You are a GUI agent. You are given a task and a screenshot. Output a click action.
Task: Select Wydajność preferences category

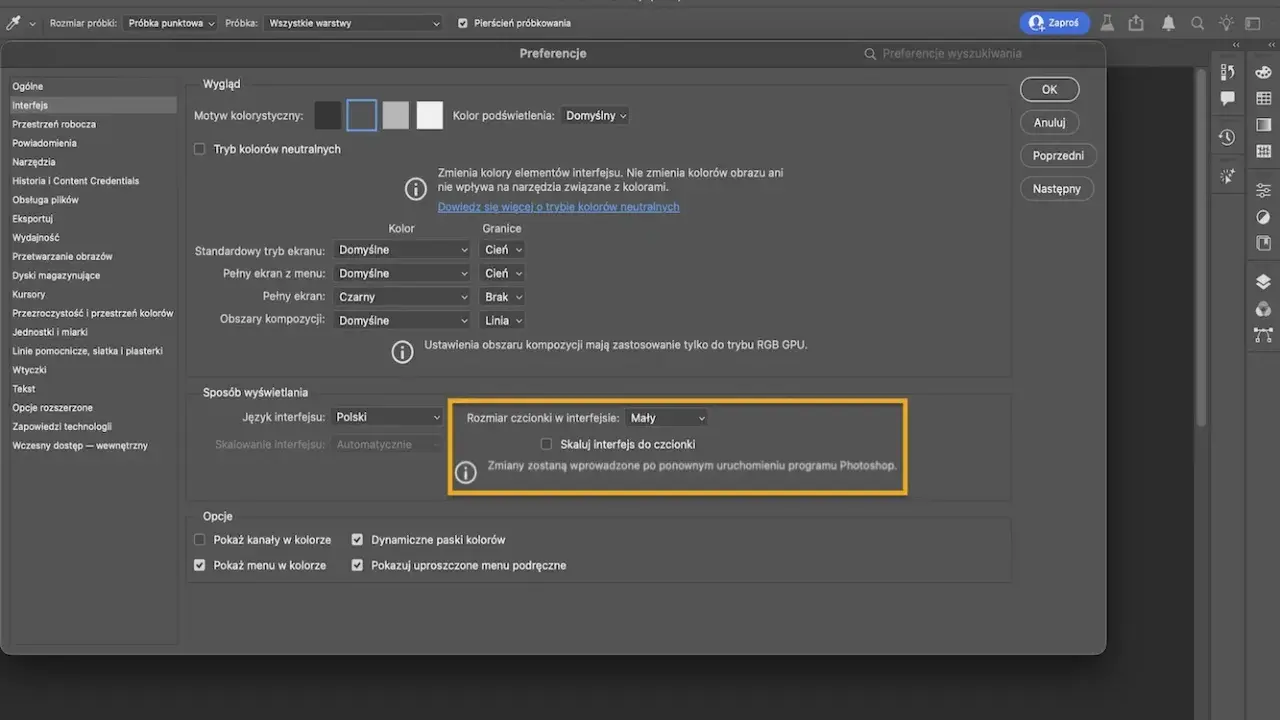pyautogui.click(x=36, y=238)
